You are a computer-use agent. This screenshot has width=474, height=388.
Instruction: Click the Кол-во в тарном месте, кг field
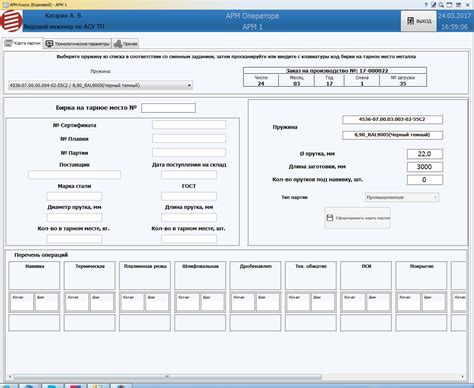tap(74, 239)
